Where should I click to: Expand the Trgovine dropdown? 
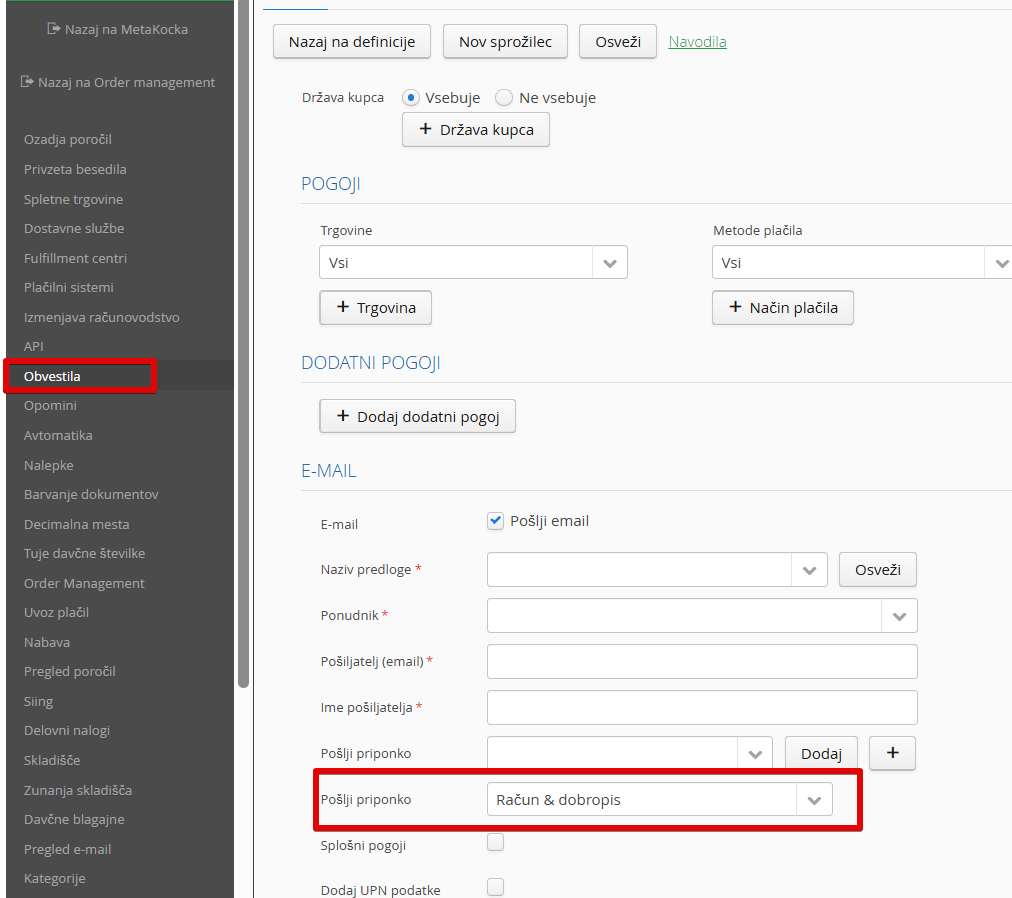[x=609, y=263]
